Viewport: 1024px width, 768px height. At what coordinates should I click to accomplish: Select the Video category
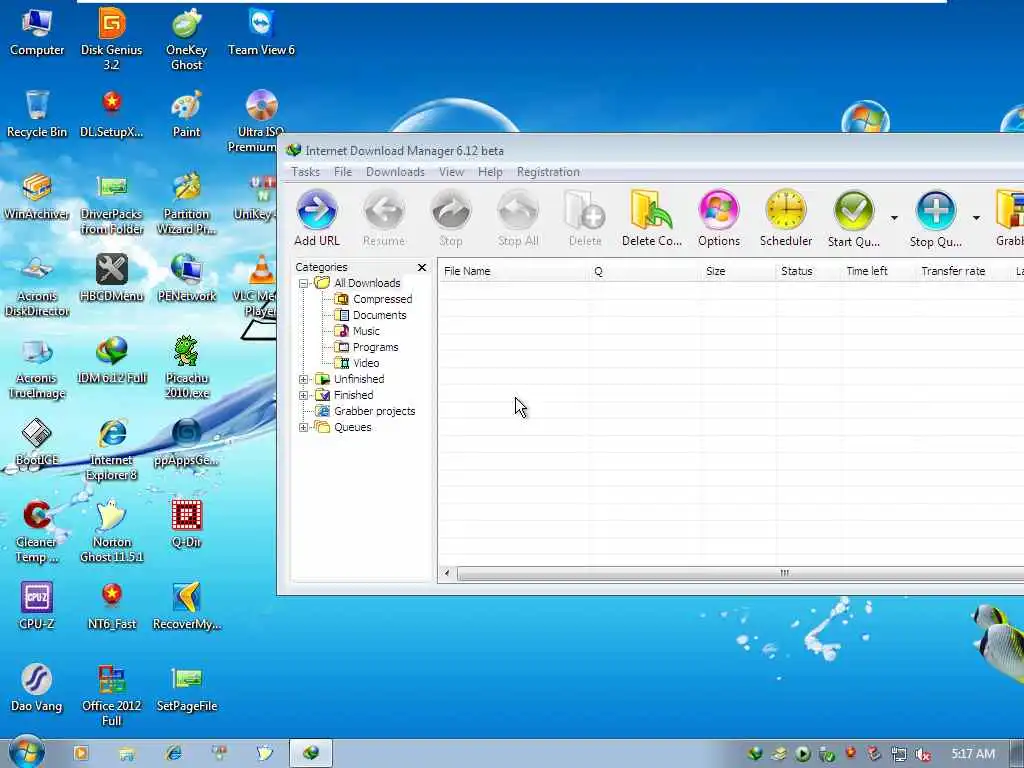[357, 363]
